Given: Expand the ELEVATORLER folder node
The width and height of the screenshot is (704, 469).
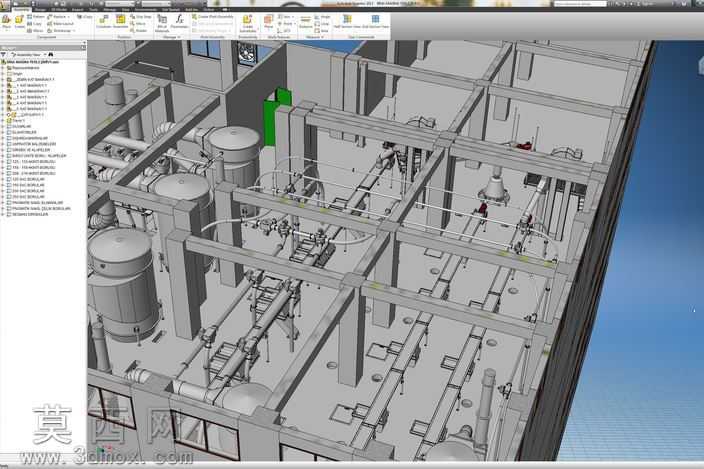Looking at the screenshot, I should [4, 132].
